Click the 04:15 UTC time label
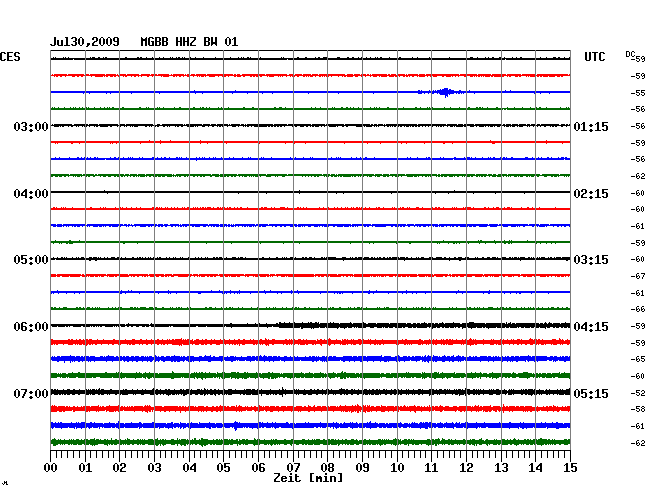 click(x=591, y=327)
